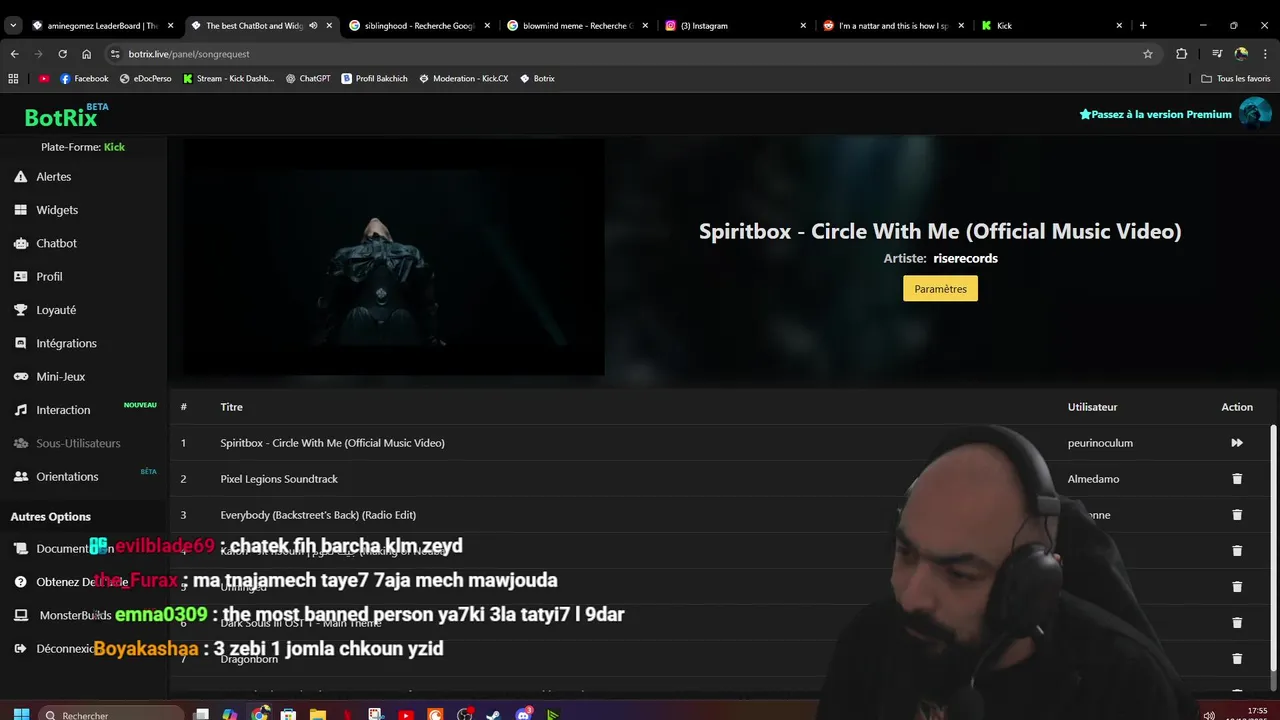Open the Windows Start menu
The width and height of the screenshot is (1280, 720).
coord(21,715)
